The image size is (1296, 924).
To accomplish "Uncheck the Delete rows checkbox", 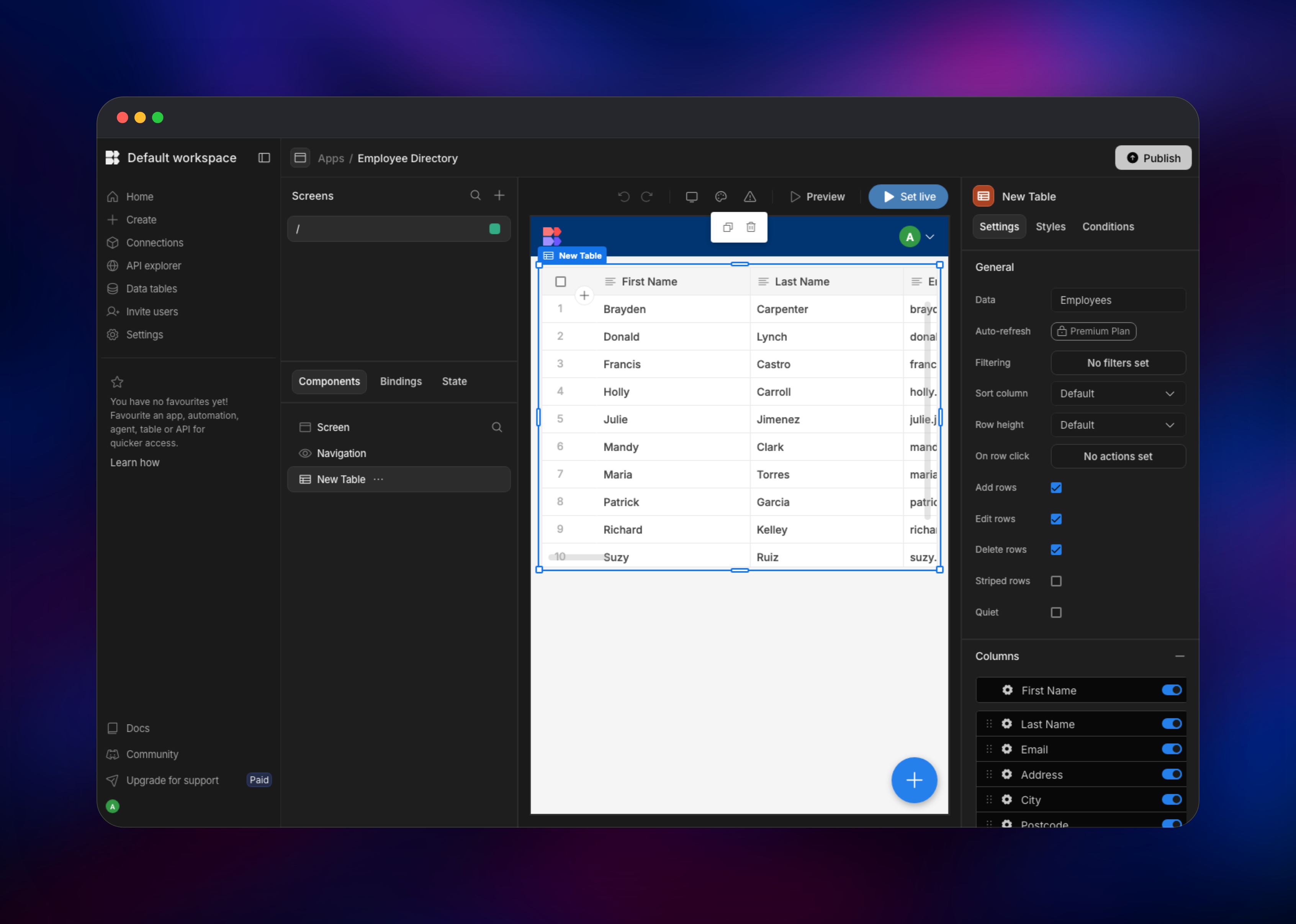I will coord(1056,549).
